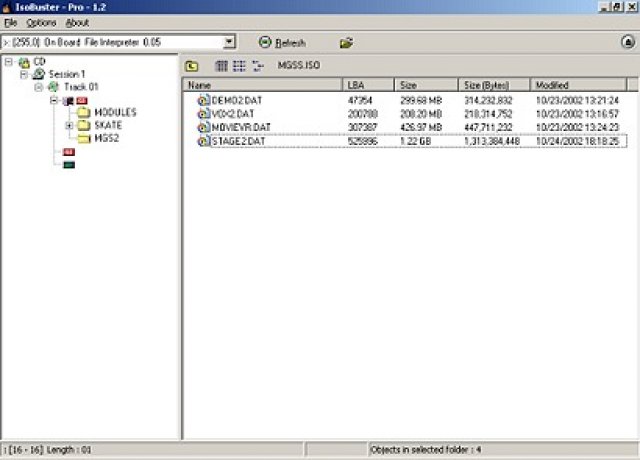The image size is (640, 460).
Task: Click the SKATE folder icon
Action: point(84,125)
